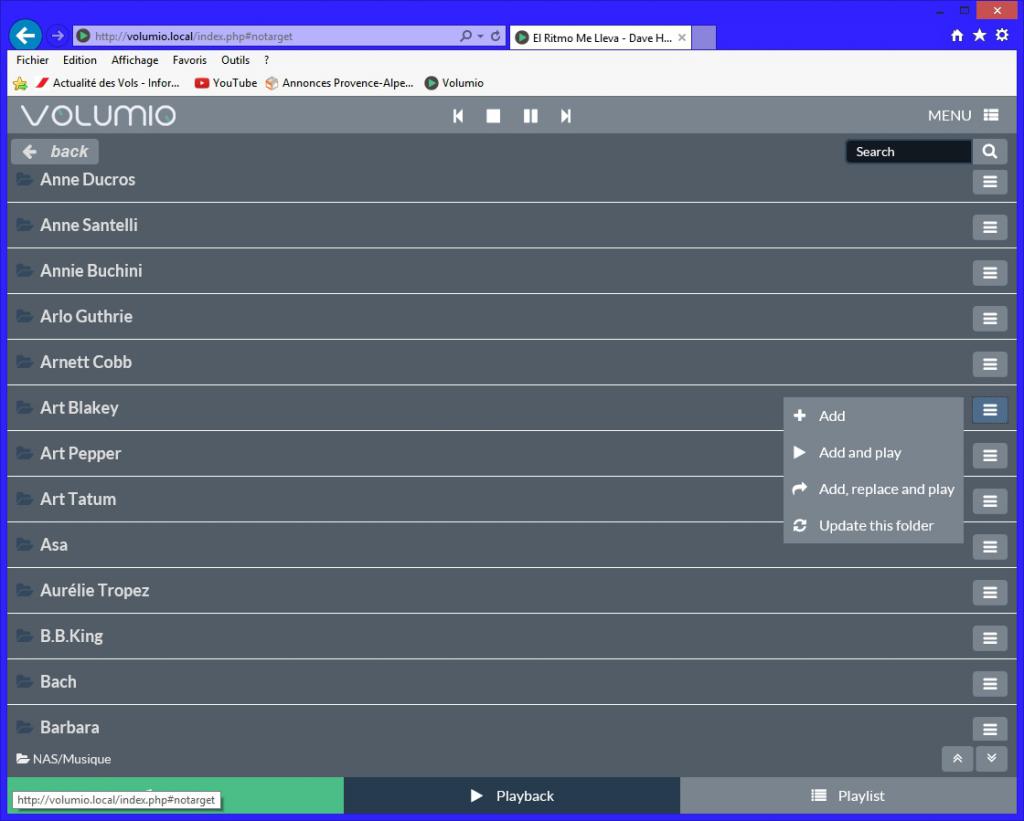
Task: Open actions menu for Anne Santelli
Action: (x=989, y=227)
